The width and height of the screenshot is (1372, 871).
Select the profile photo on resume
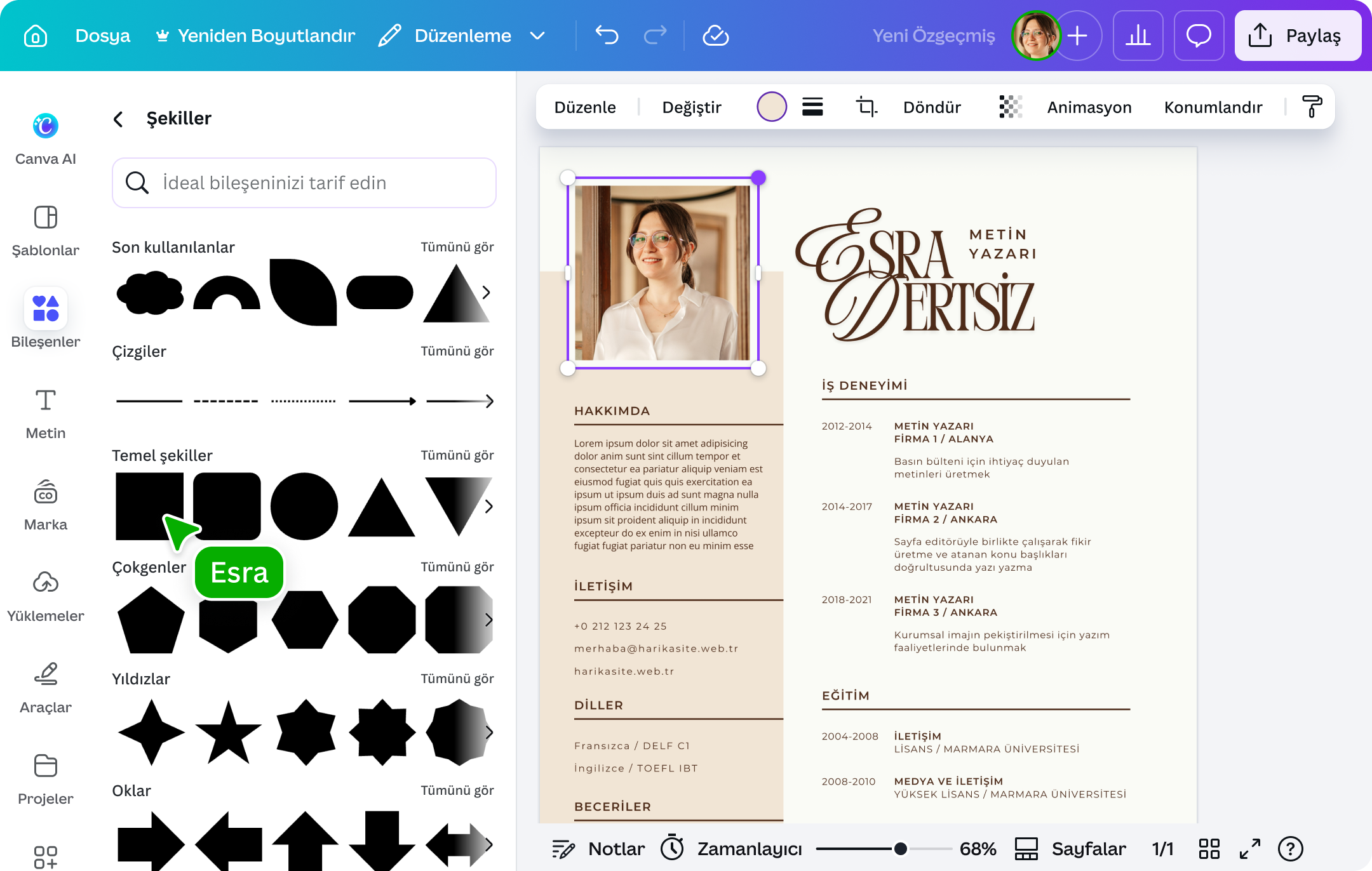662,273
